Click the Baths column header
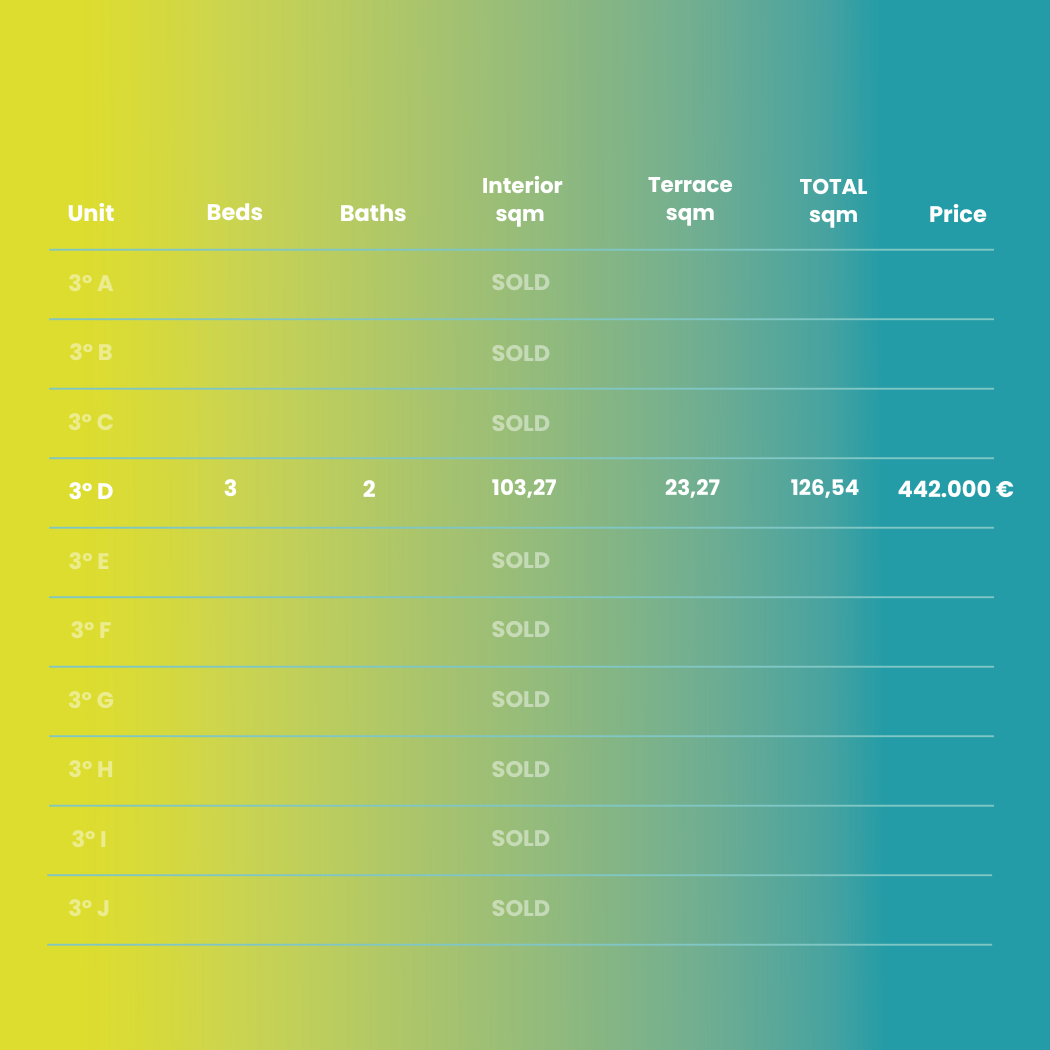This screenshot has width=1050, height=1050. click(x=373, y=213)
